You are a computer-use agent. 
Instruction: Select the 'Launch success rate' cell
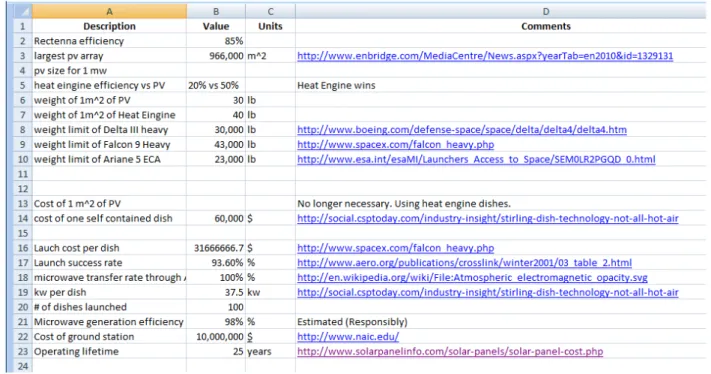[109, 263]
